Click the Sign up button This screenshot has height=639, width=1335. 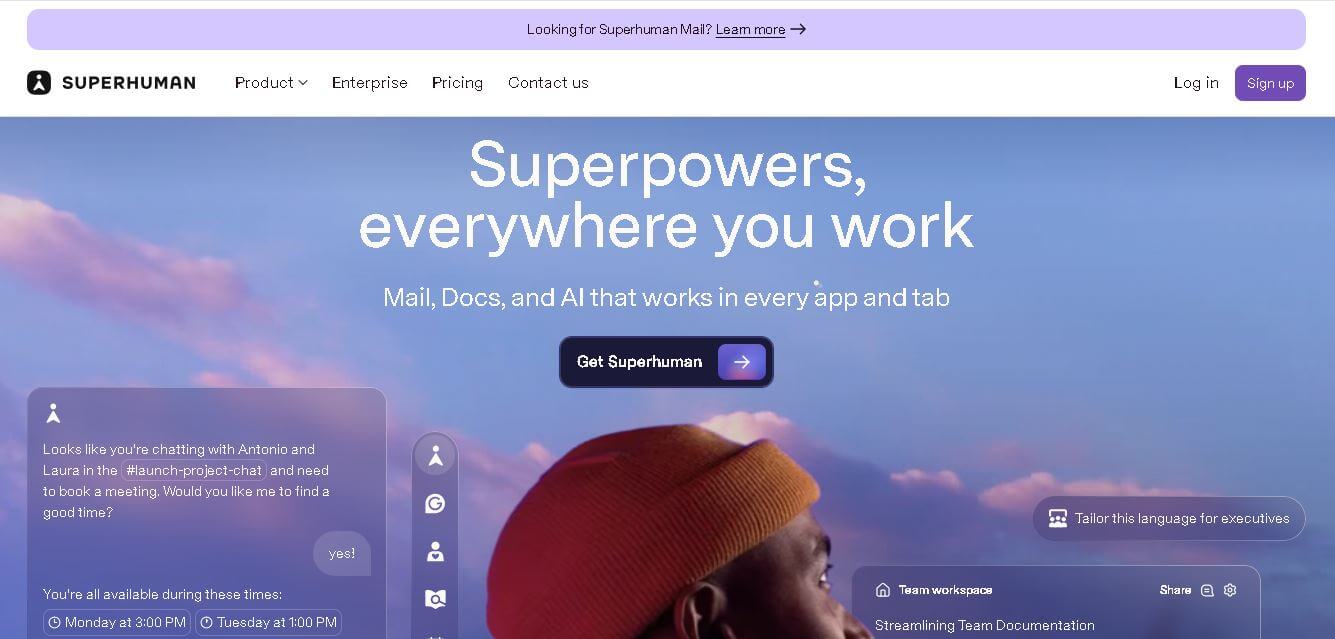(1270, 83)
